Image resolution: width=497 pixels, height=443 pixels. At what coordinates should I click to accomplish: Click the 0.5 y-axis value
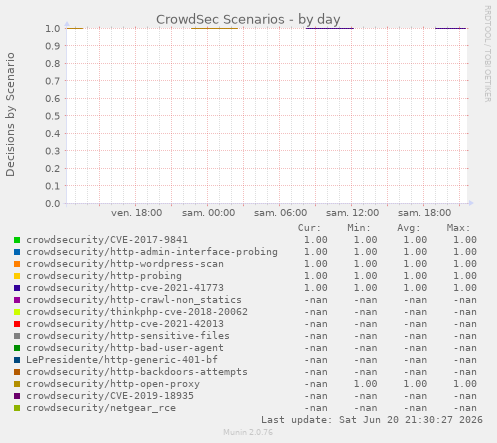53,116
